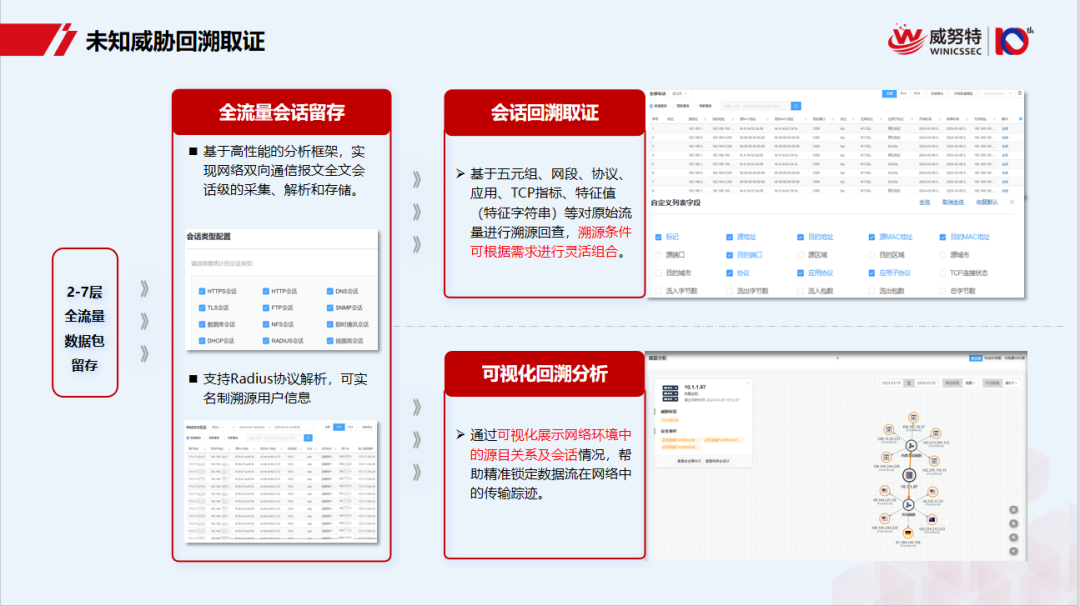The height and width of the screenshot is (606, 1080).
Task: Enable the 流出包数 field checkbox
Action: click(x=871, y=291)
